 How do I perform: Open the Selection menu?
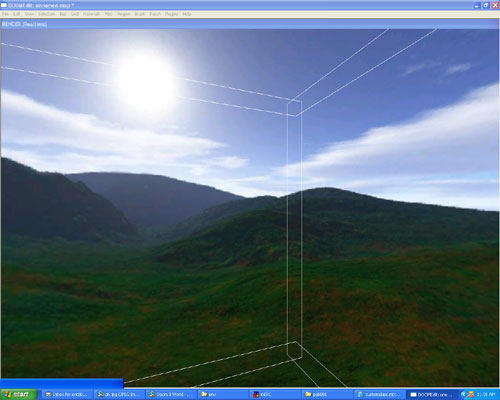(x=46, y=14)
